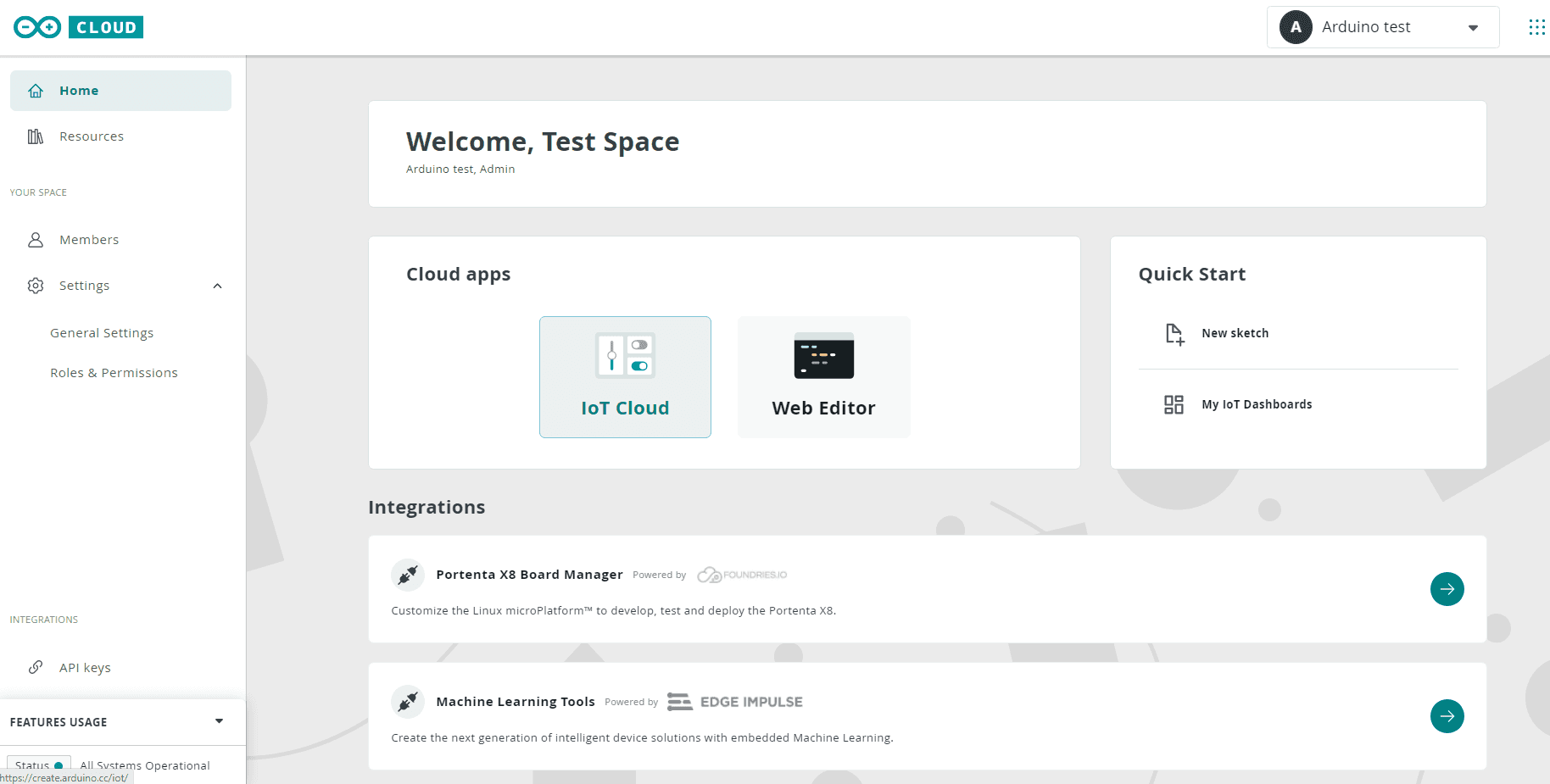Open the Members page

(x=89, y=240)
